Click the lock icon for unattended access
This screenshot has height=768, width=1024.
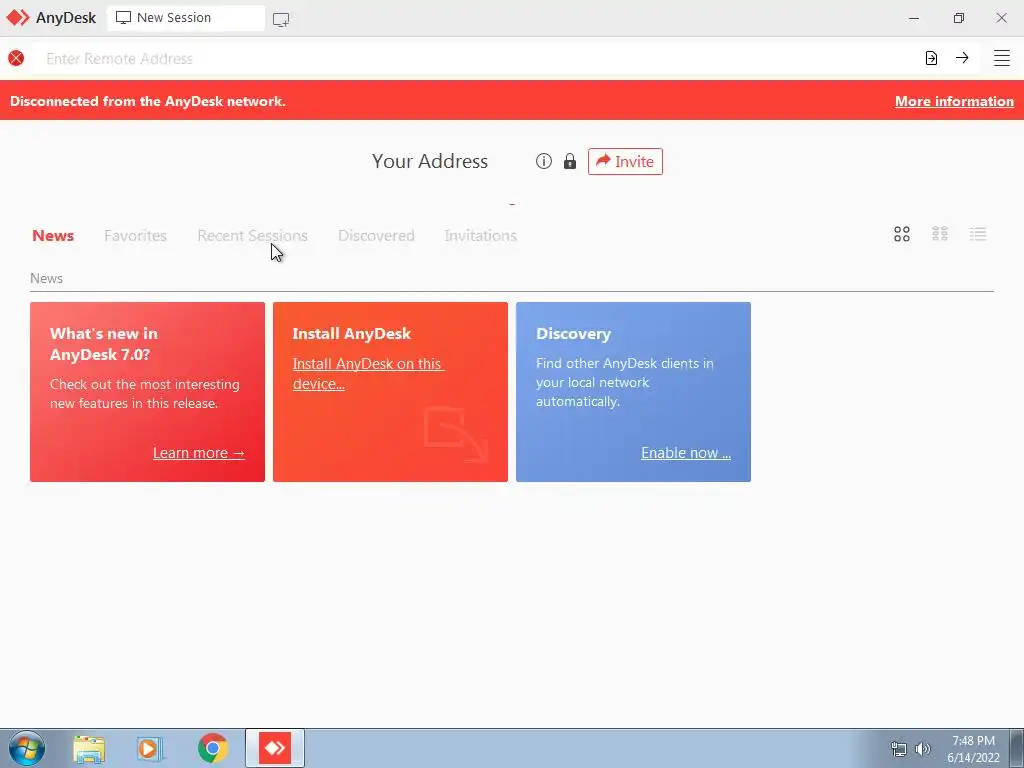569,161
